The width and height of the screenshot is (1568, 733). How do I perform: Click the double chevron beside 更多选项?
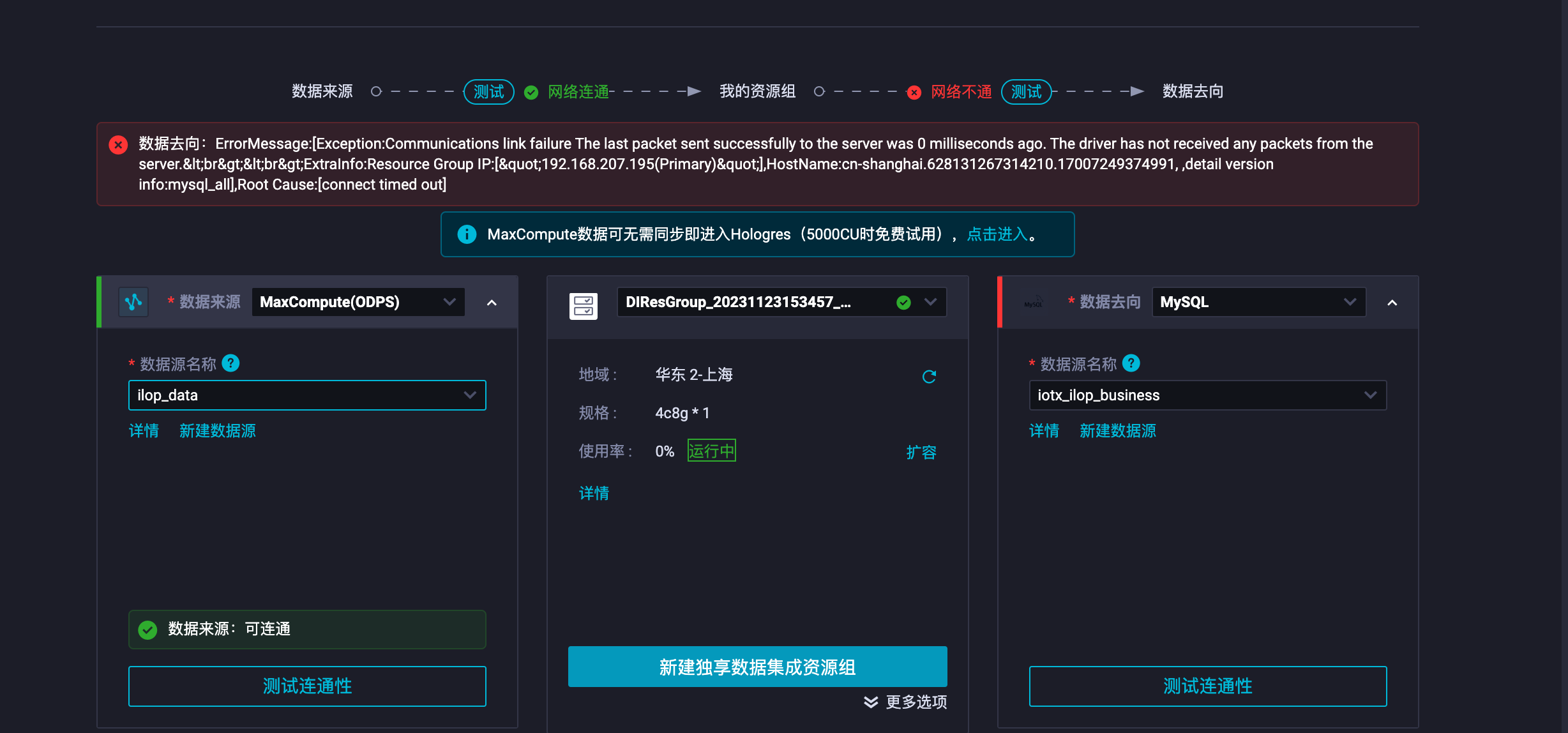871,702
